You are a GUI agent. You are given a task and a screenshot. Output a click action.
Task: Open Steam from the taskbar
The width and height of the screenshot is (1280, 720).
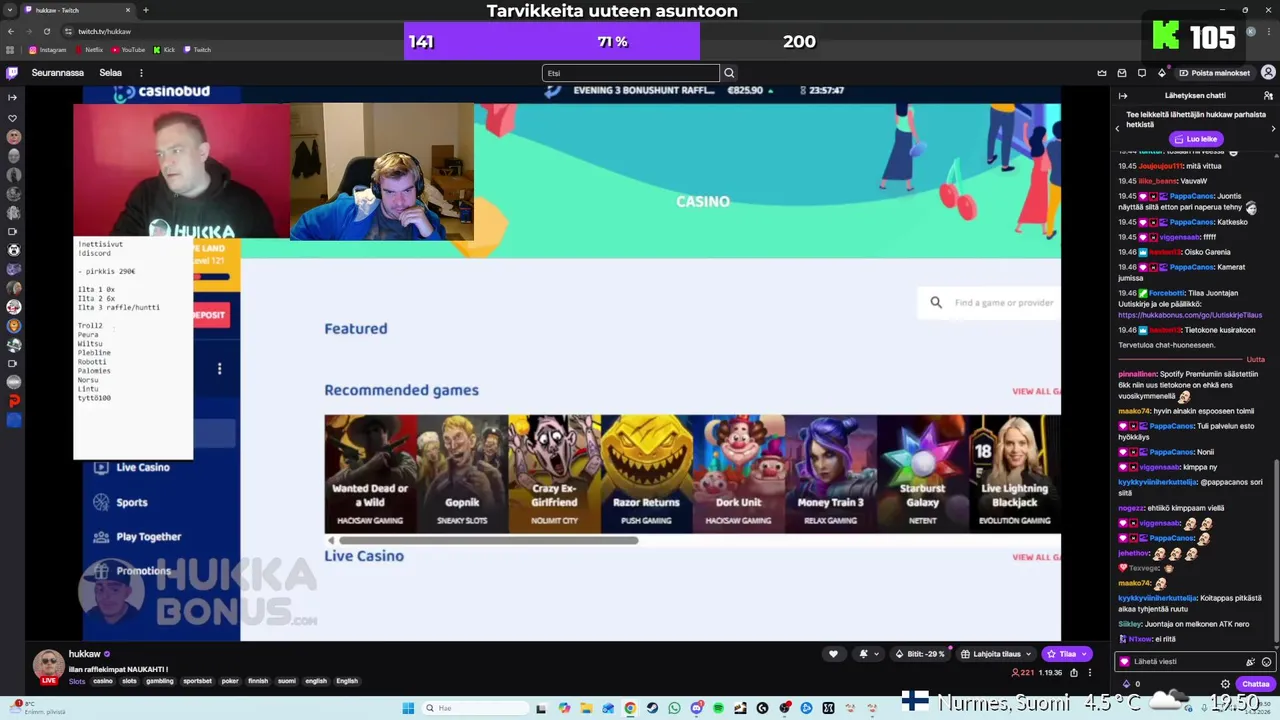point(652,708)
